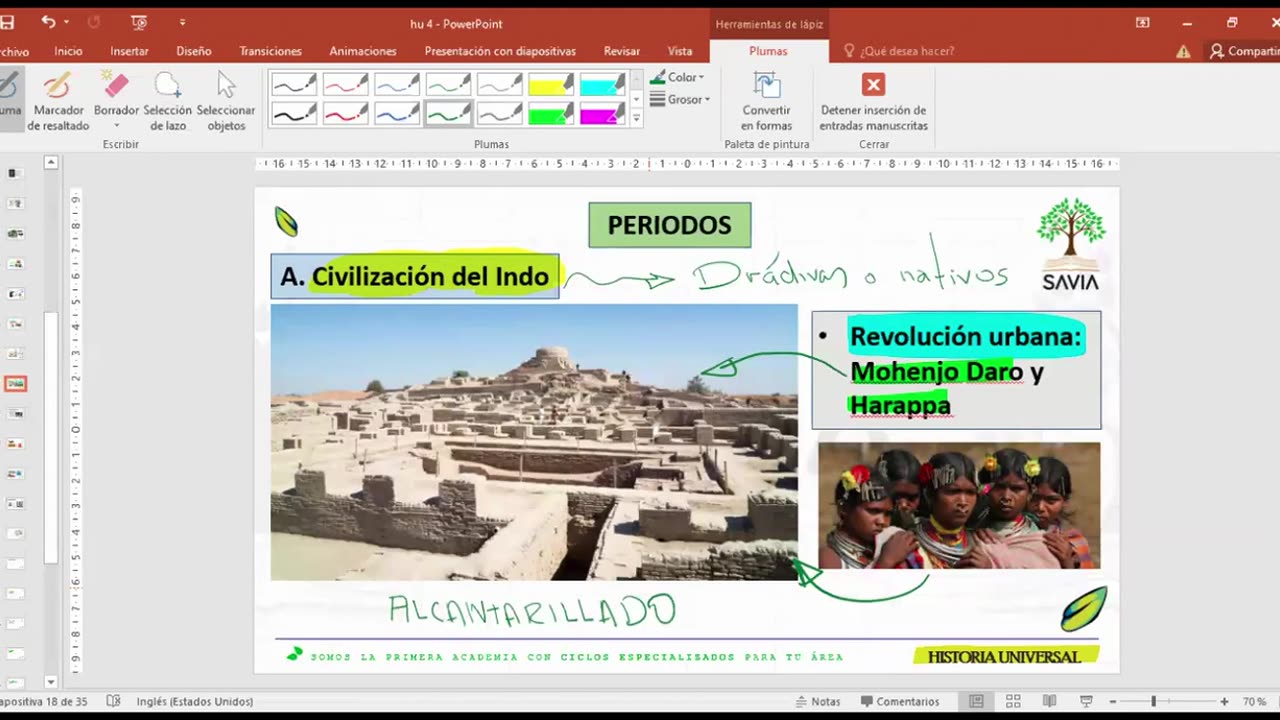Pick the Seleccionar objetos arrow tool

point(226,101)
